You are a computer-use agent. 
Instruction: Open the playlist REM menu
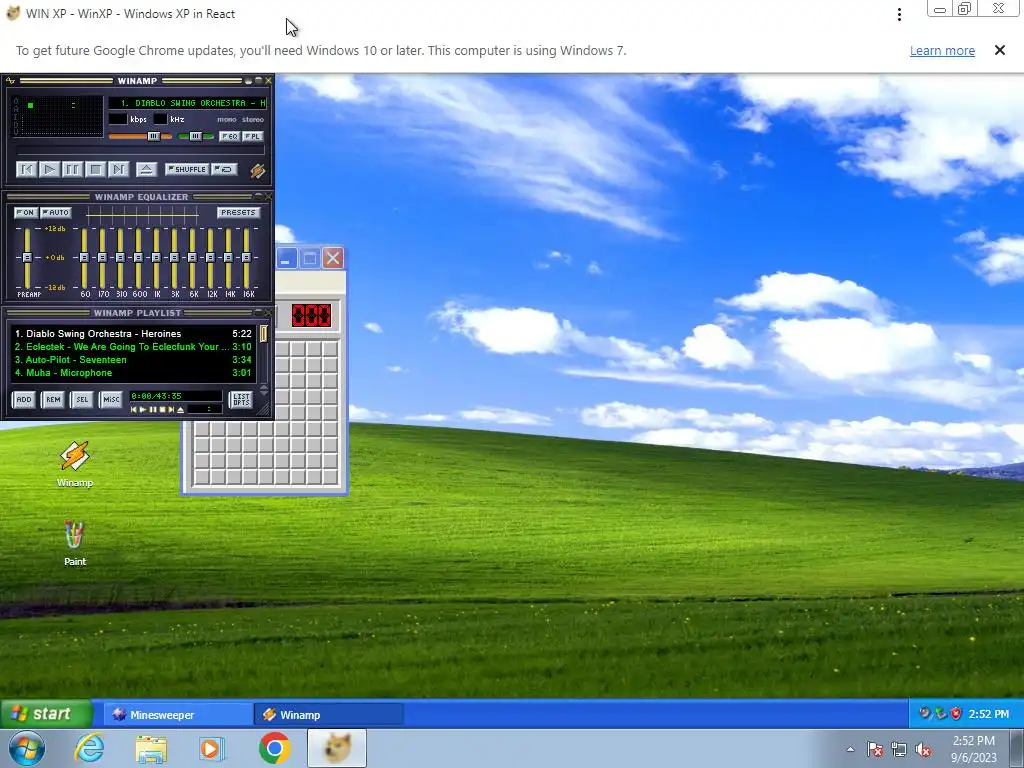click(x=53, y=400)
